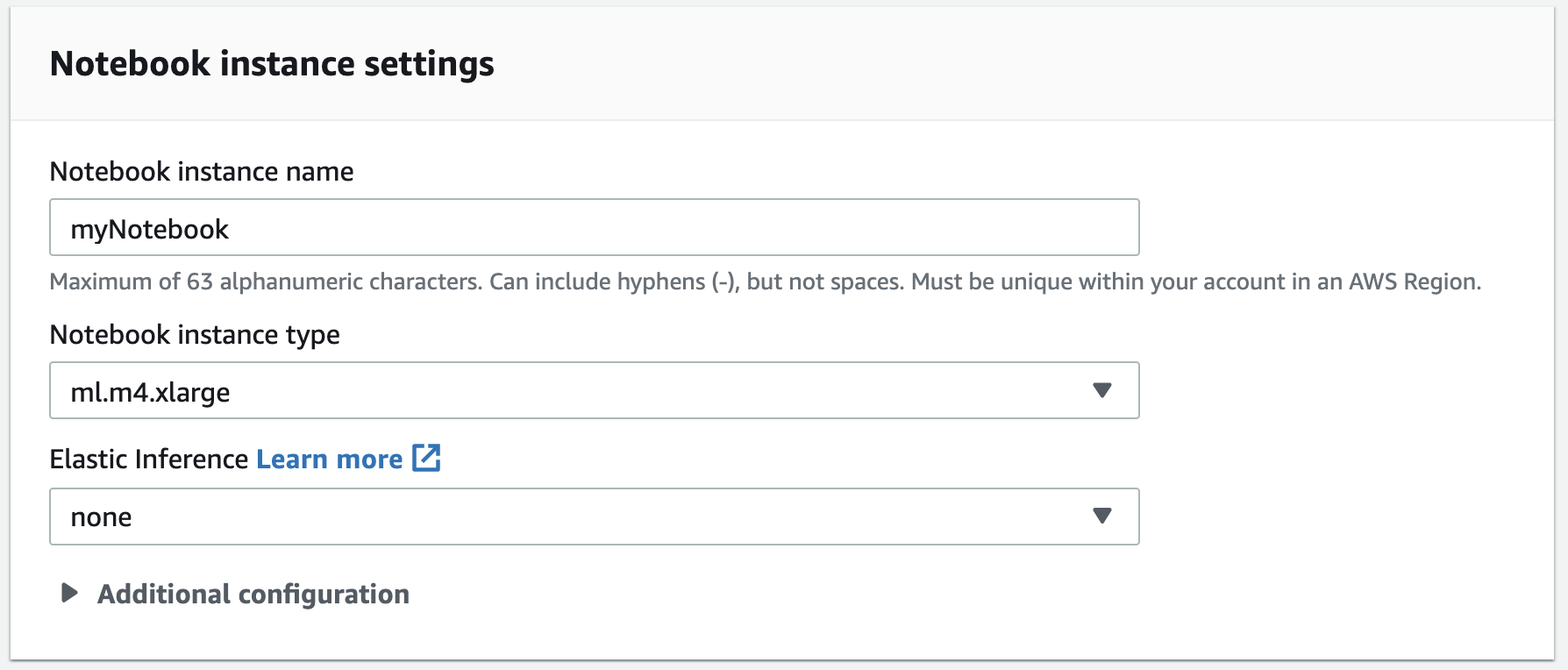Click the ml.m4.xlarge value in the selector
1568x670 pixels.
[150, 391]
